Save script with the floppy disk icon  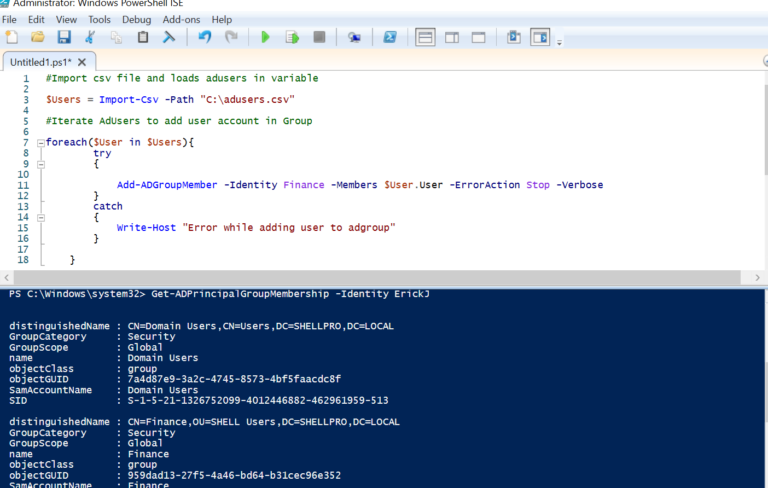[x=64, y=37]
